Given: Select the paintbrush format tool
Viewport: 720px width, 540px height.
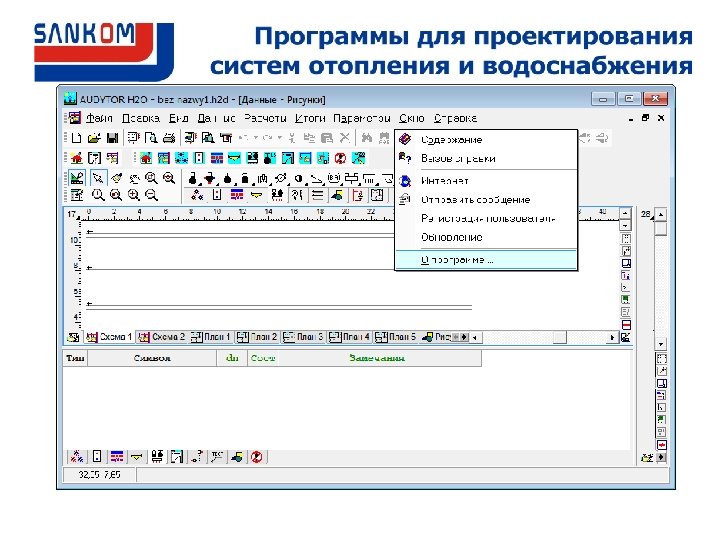Looking at the screenshot, I should pyautogui.click(x=116, y=178).
